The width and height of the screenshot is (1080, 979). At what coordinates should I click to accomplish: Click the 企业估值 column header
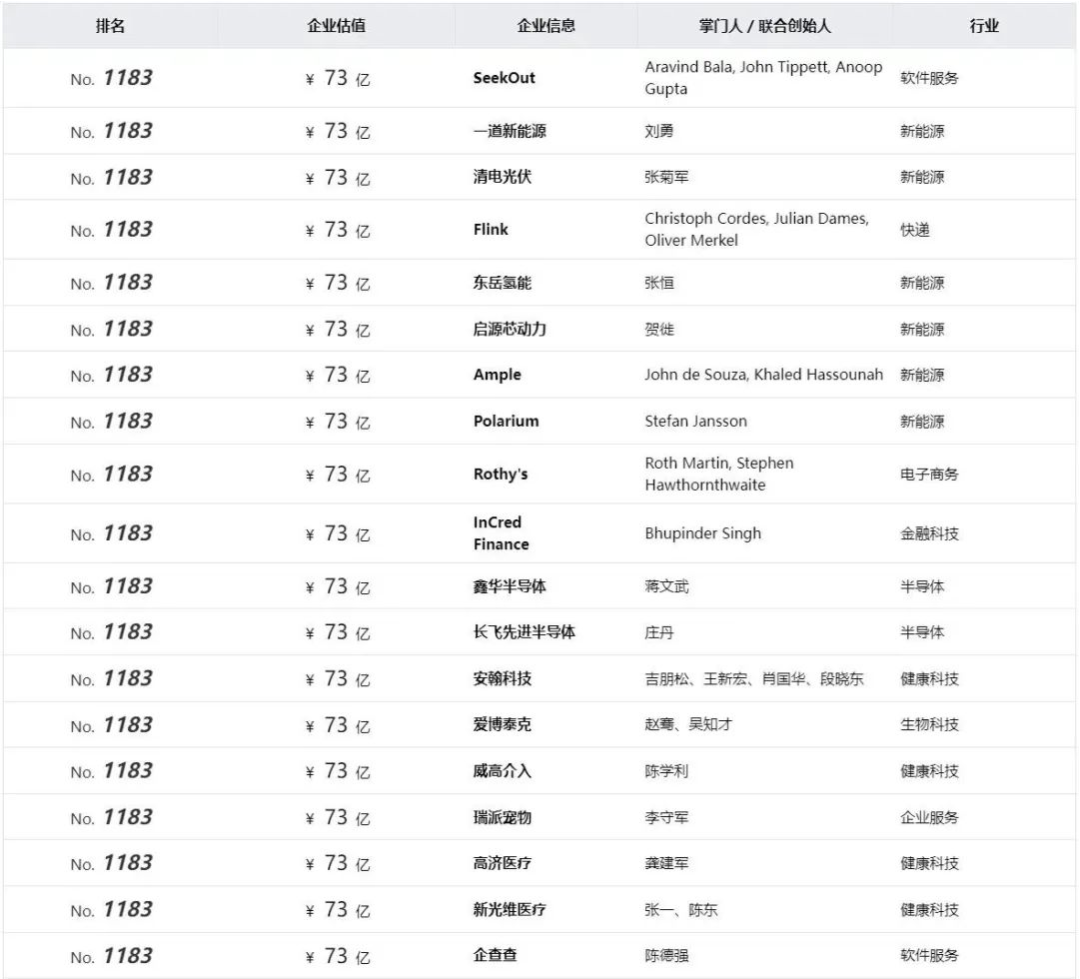click(336, 26)
